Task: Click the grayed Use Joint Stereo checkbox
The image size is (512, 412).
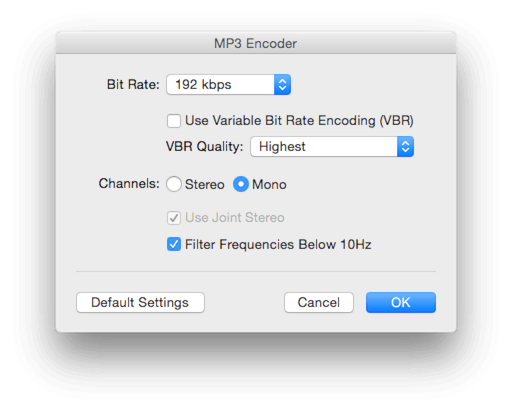Action: tap(174, 218)
